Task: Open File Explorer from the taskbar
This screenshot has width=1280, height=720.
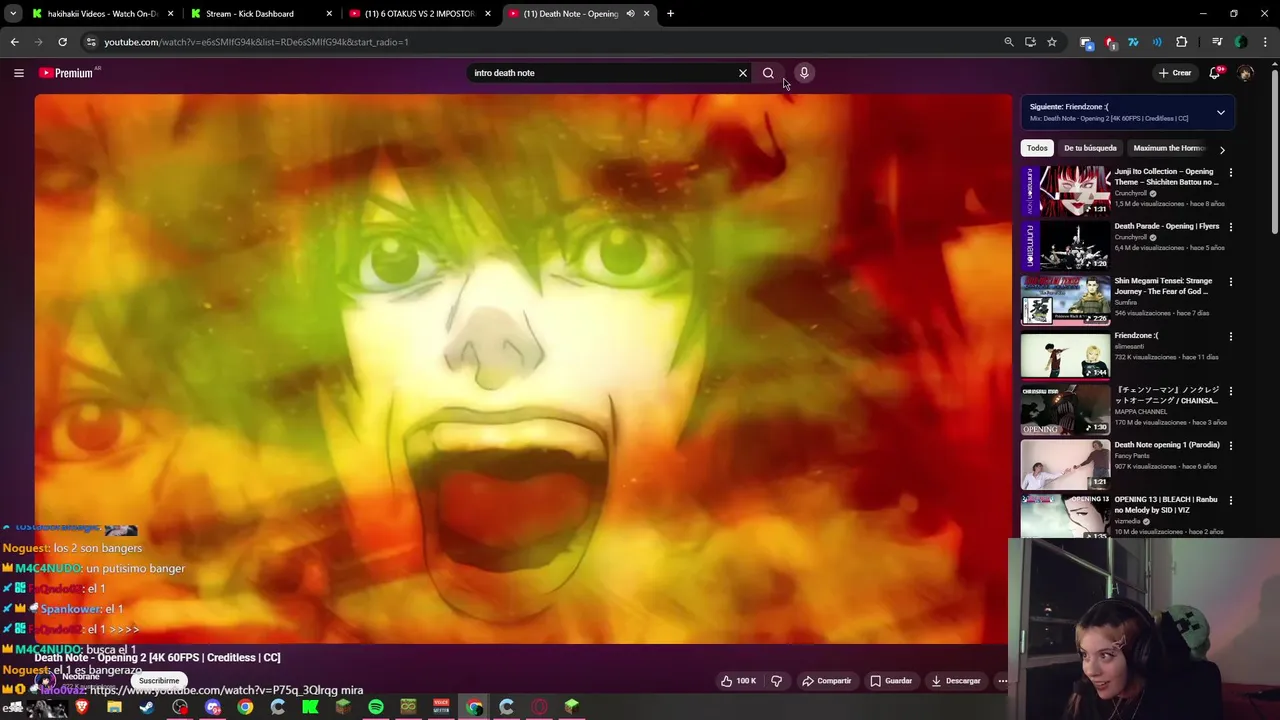Action: [114, 707]
